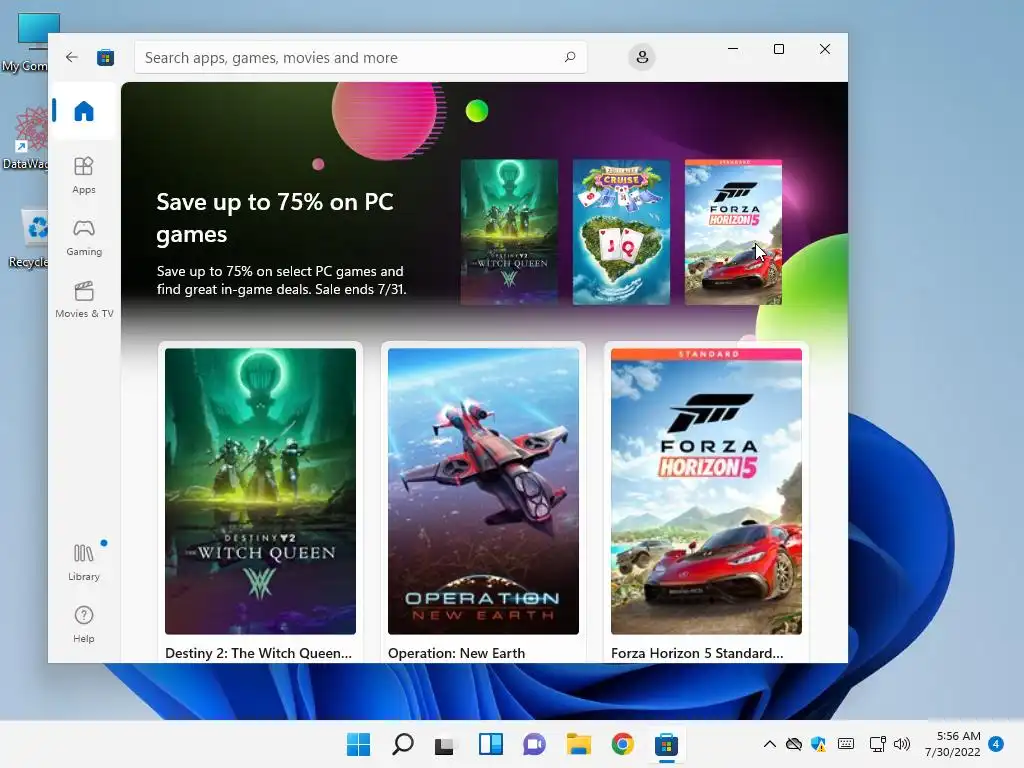This screenshot has height=768, width=1024.
Task: Click the search magnifier icon in Store
Action: 569,57
